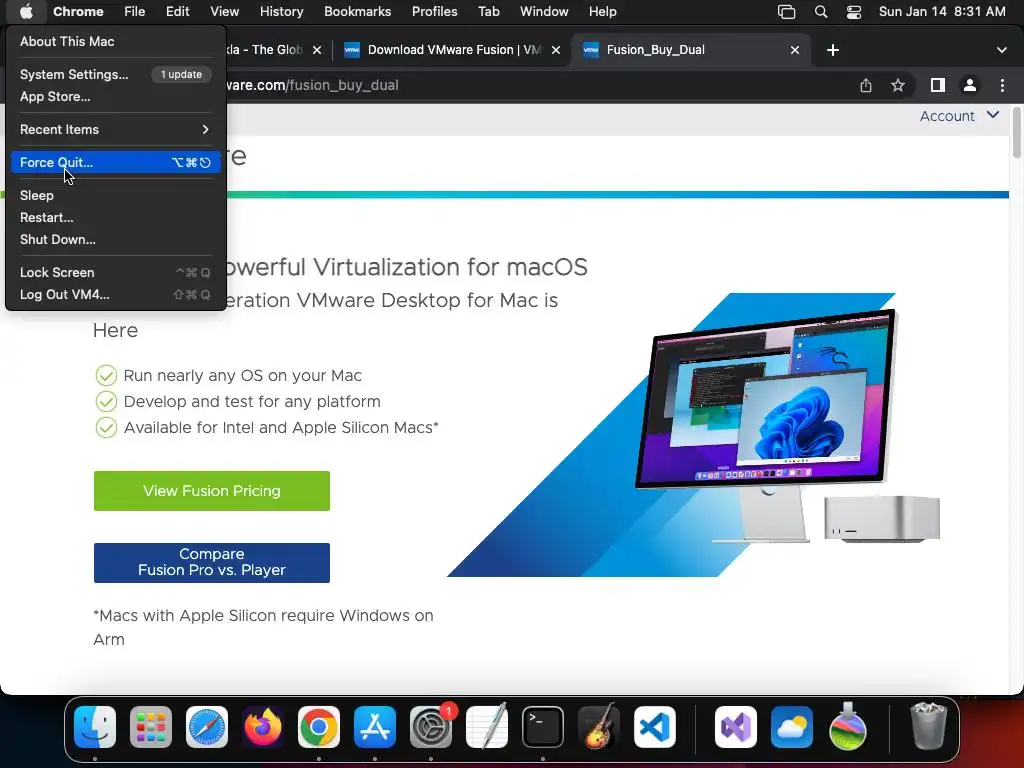Screen dimensions: 1024x768
Task: Expand the tab search chevron
Action: (1002, 50)
